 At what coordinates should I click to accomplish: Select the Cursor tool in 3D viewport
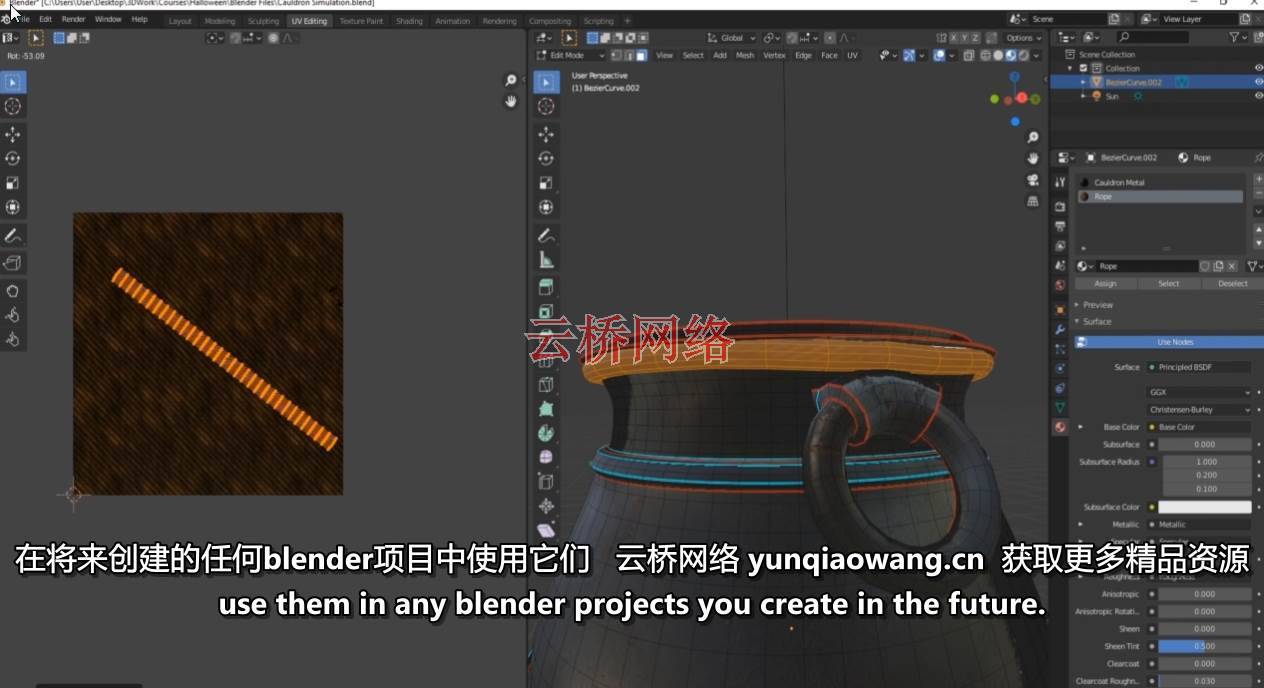[546, 106]
